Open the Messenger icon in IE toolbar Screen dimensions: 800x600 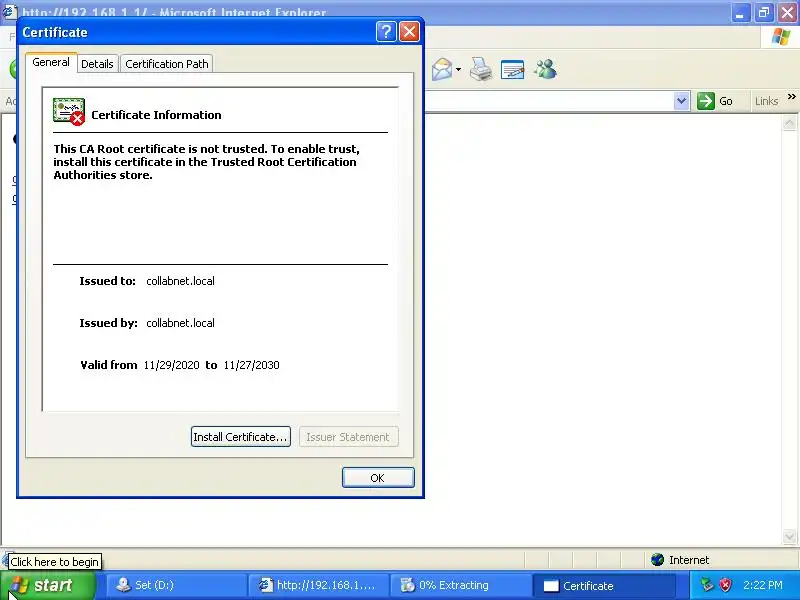(545, 69)
